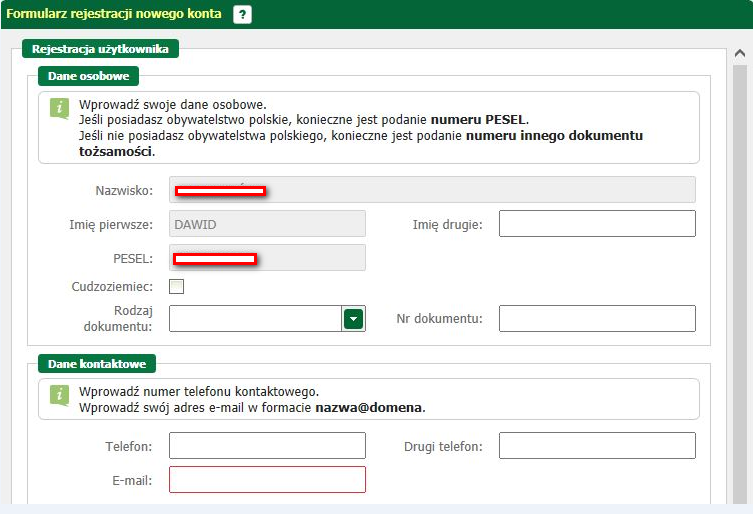Open the help question mark icon
The width and height of the screenshot is (753, 514).
(x=242, y=14)
